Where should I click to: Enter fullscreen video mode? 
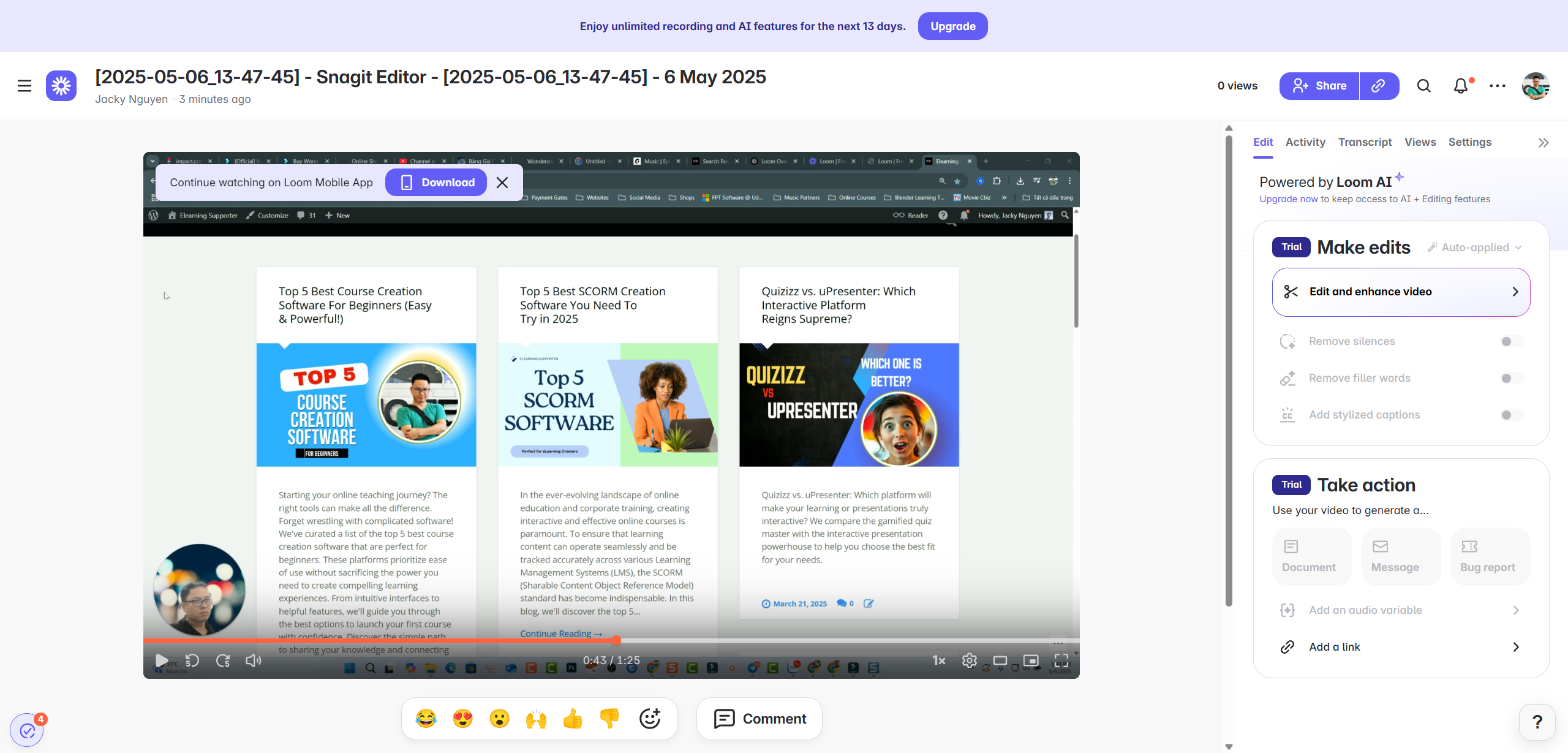pos(1061,660)
